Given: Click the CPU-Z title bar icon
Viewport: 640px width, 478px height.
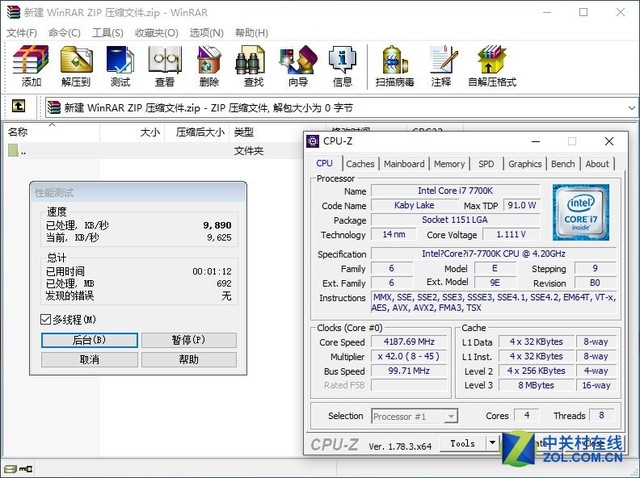Looking at the screenshot, I should coord(313,141).
